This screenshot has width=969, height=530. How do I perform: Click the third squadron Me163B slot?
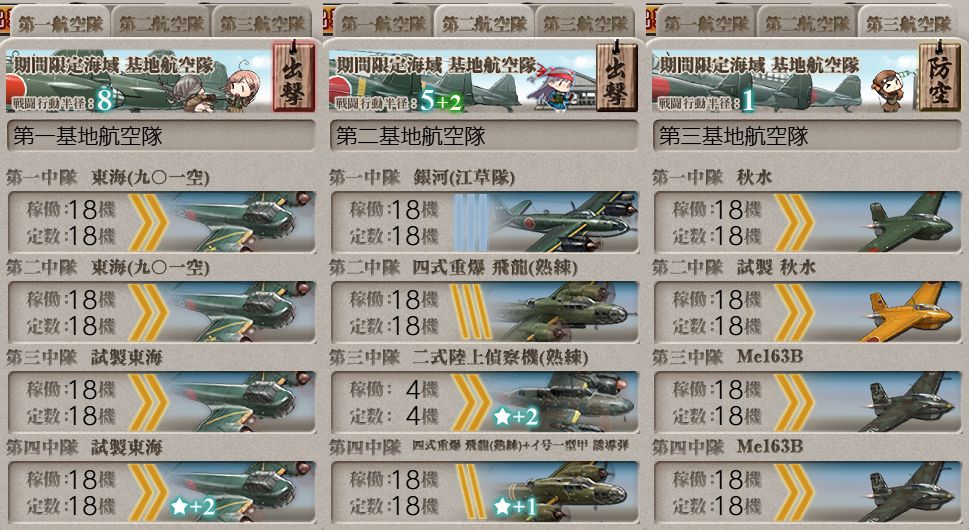pos(807,402)
